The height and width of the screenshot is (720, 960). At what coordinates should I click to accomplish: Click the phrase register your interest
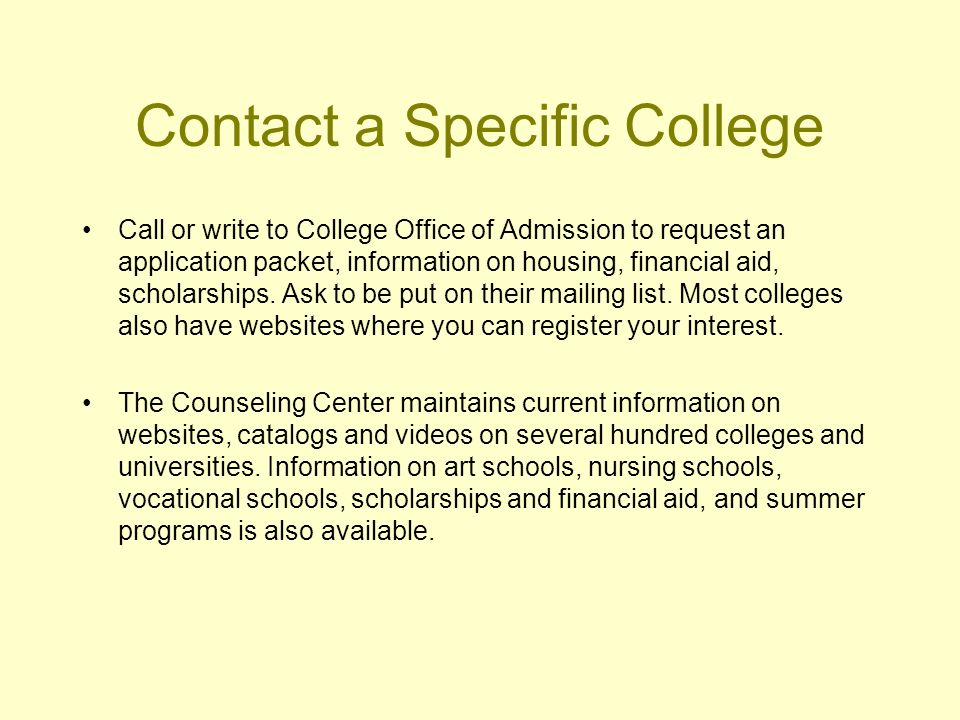(x=657, y=326)
